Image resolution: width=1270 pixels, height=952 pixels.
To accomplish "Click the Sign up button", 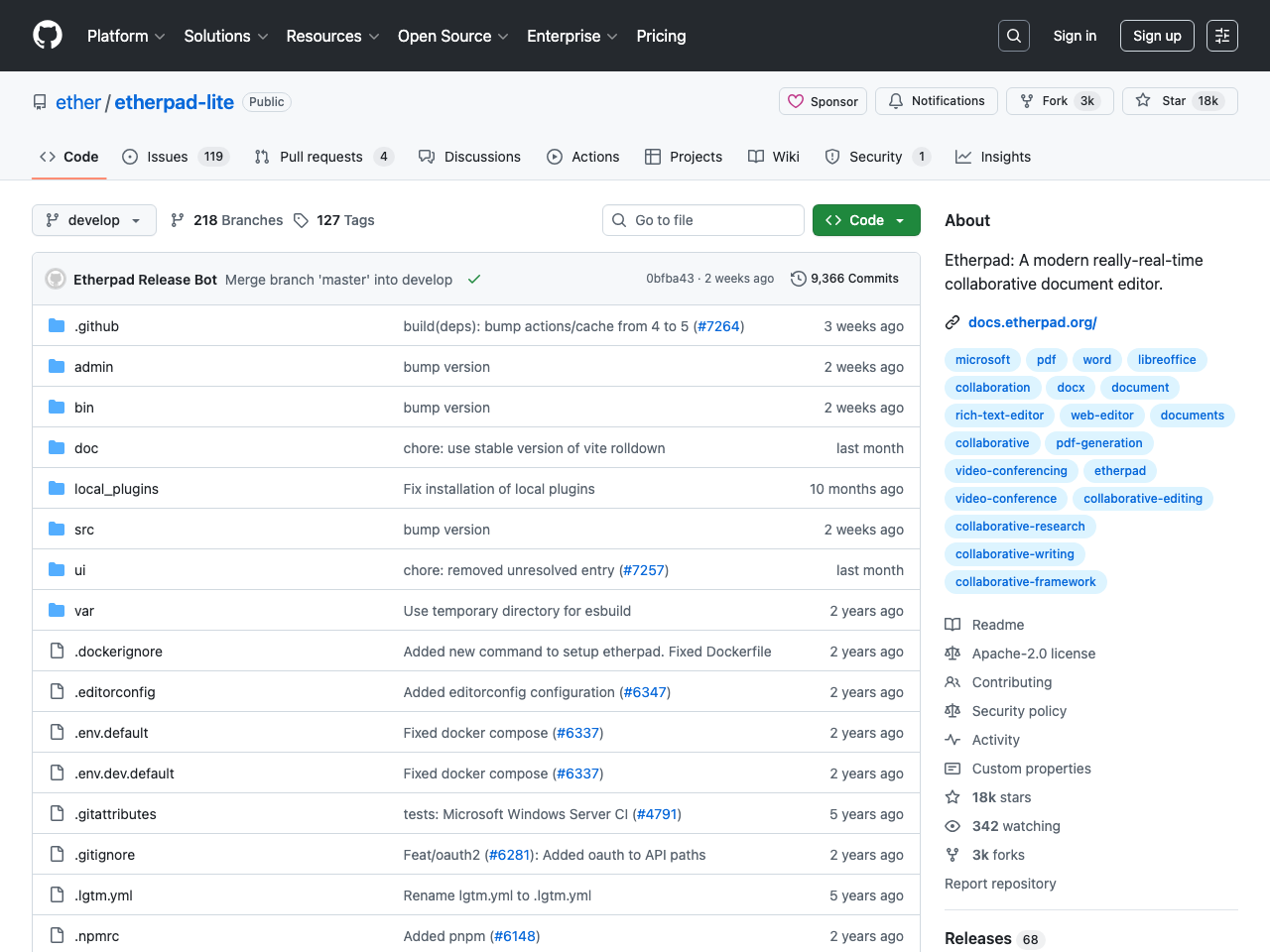I will point(1156,36).
